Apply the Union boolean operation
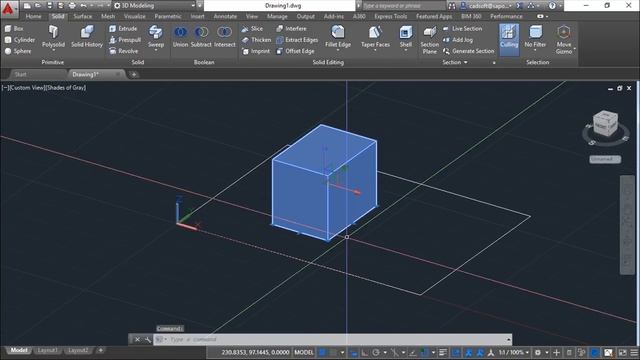The image size is (640, 360). tap(180, 37)
